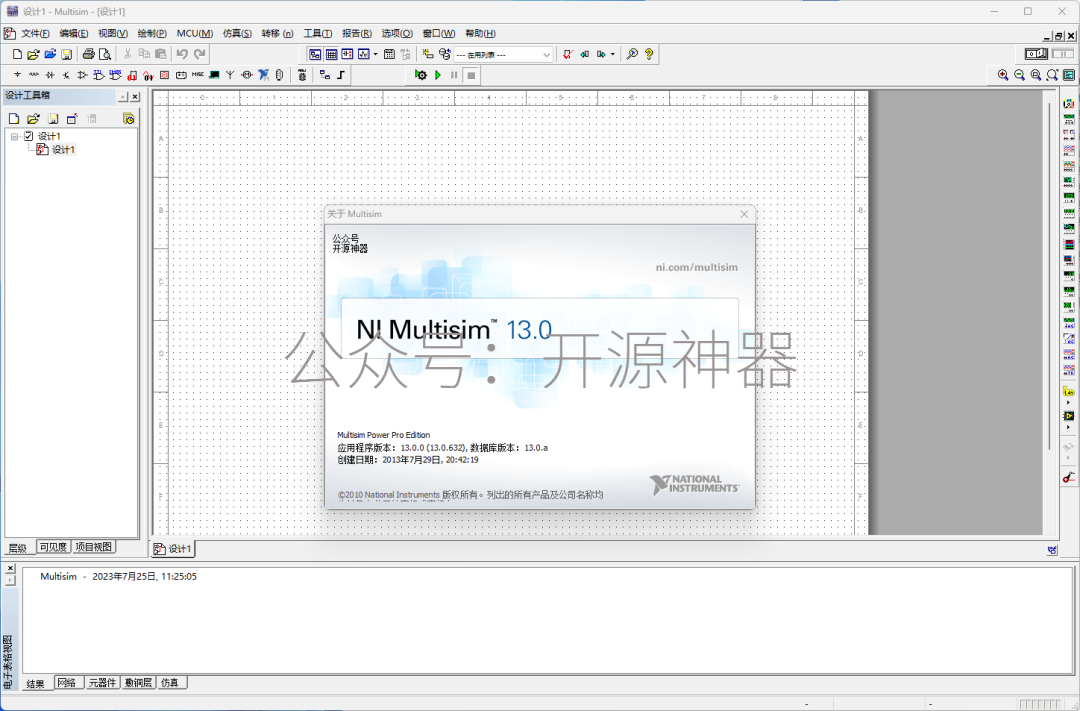Open the Grapher view icon
1080x711 pixels.
364,54
